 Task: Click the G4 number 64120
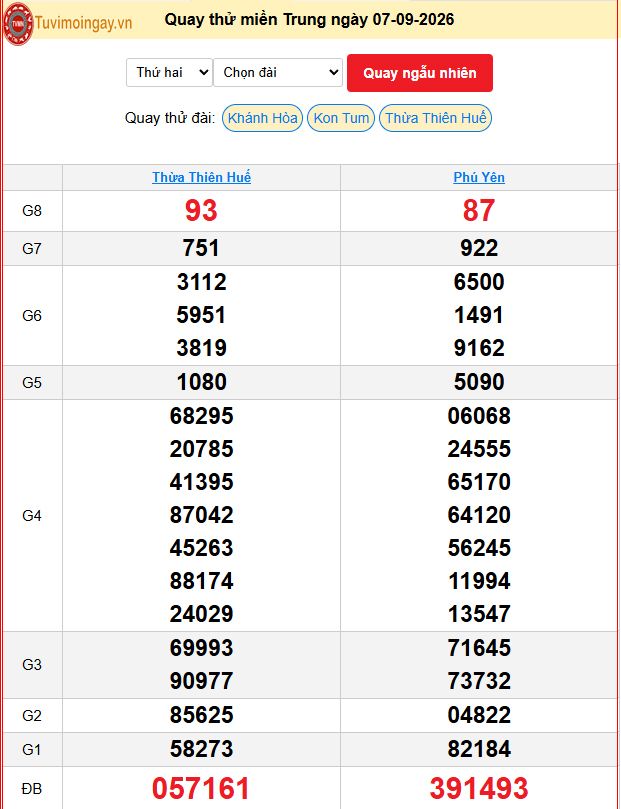click(479, 515)
